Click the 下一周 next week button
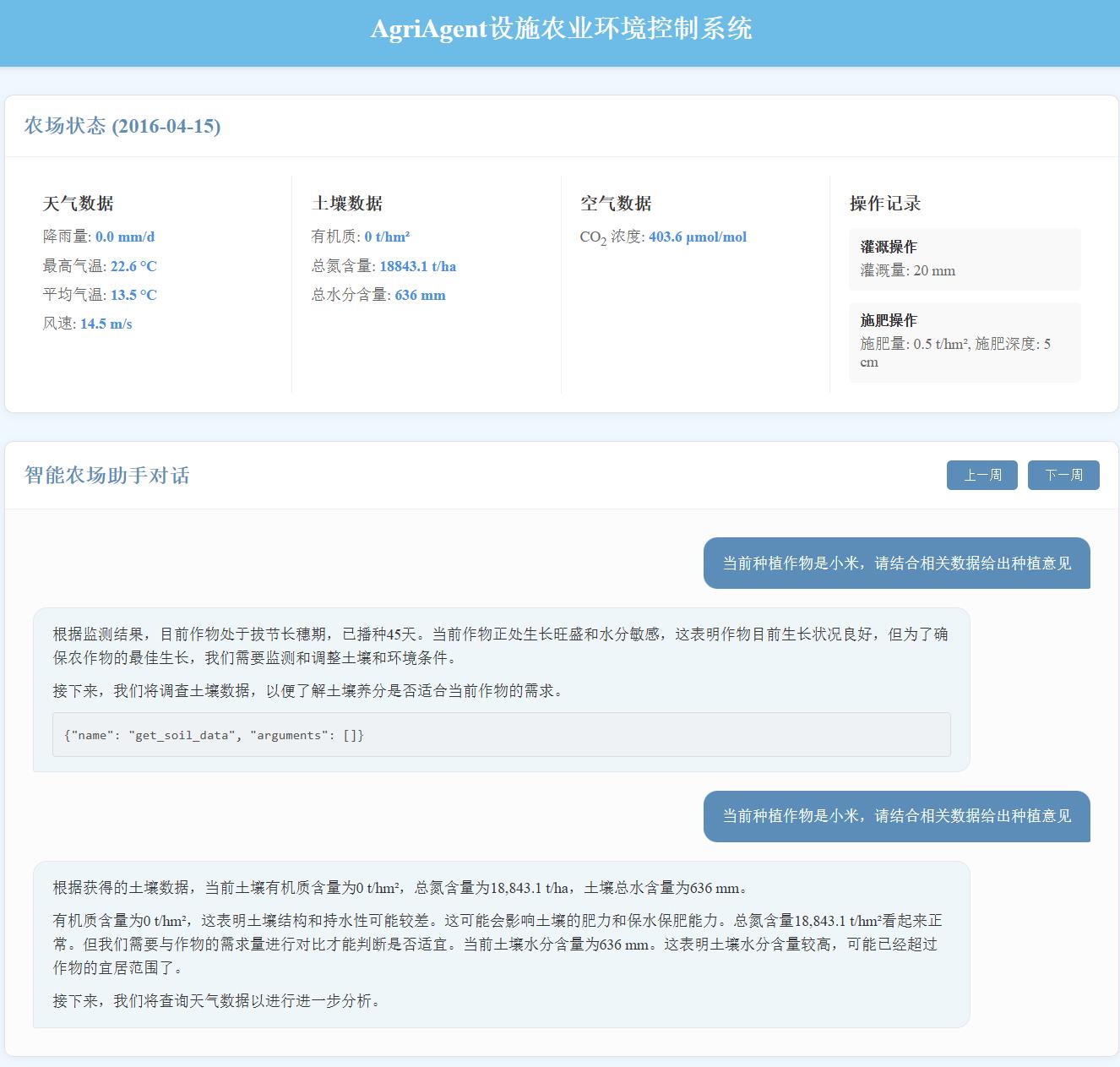 coord(1063,475)
